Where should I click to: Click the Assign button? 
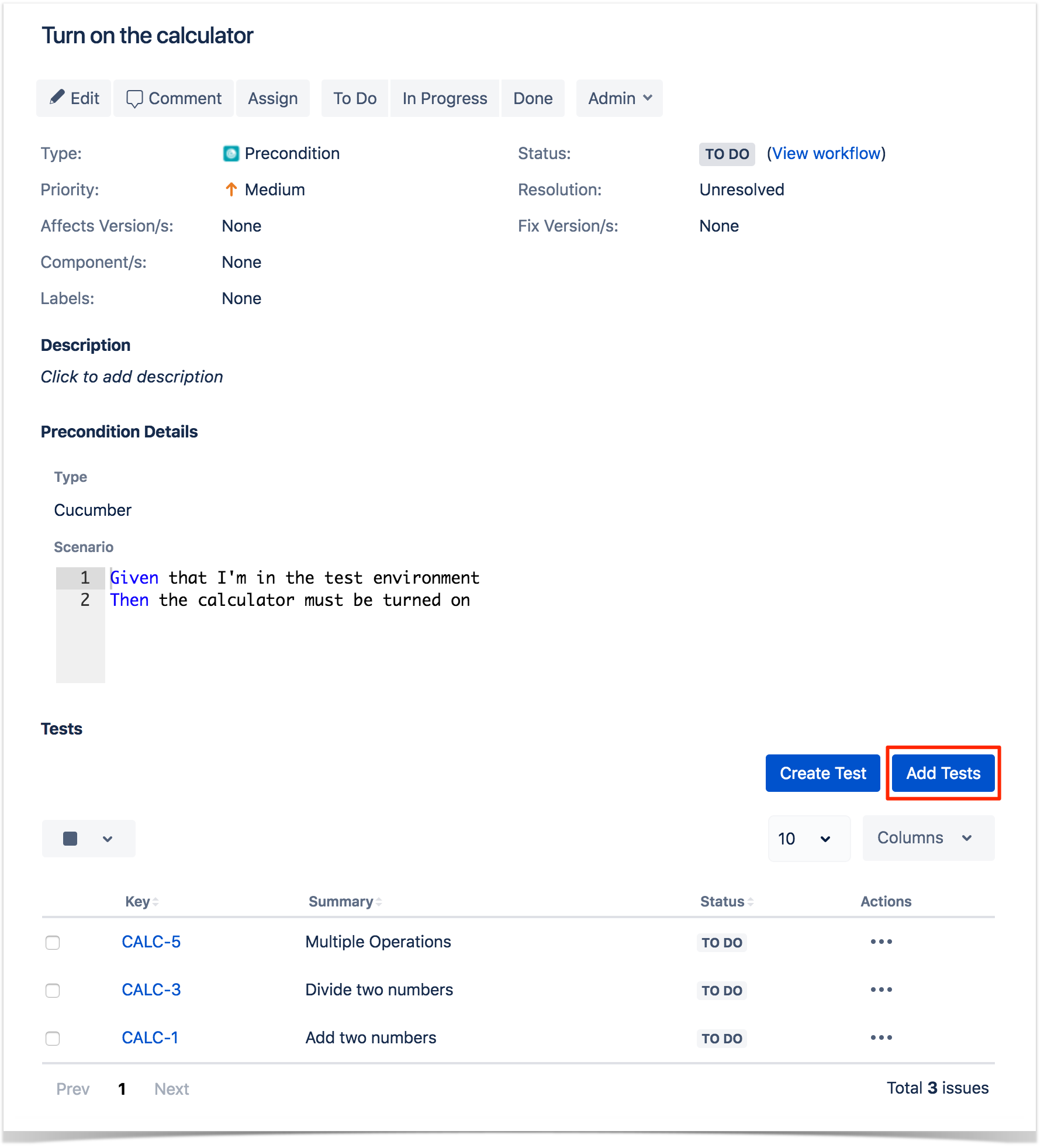coord(273,98)
